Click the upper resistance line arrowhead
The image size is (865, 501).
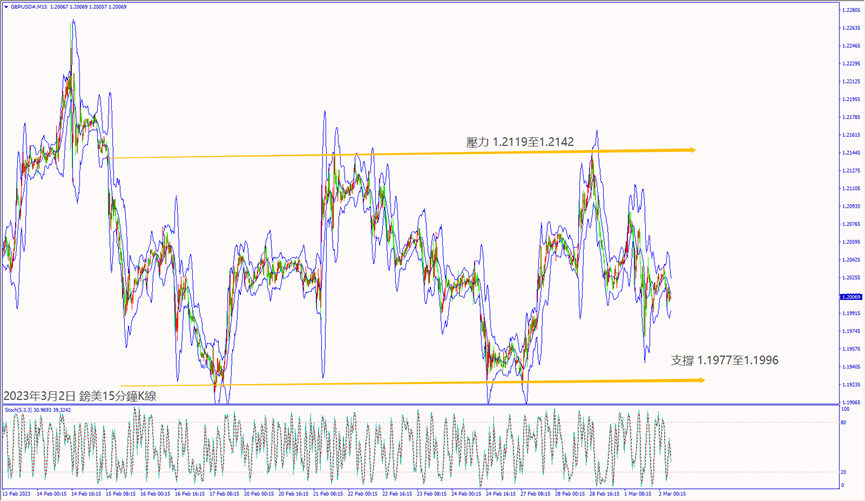tap(690, 150)
